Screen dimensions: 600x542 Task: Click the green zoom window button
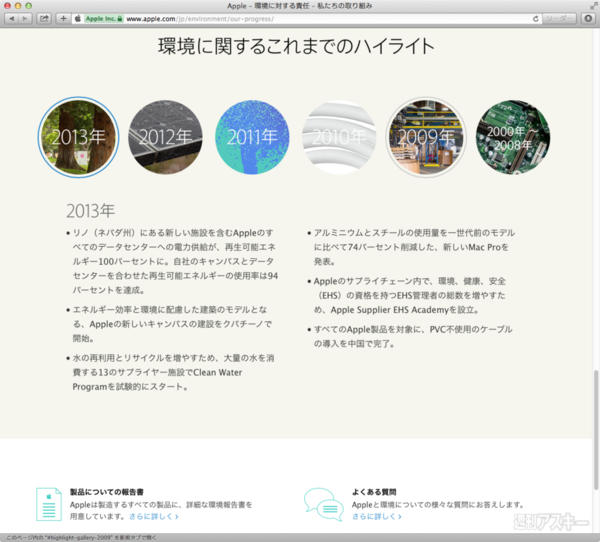28,6
